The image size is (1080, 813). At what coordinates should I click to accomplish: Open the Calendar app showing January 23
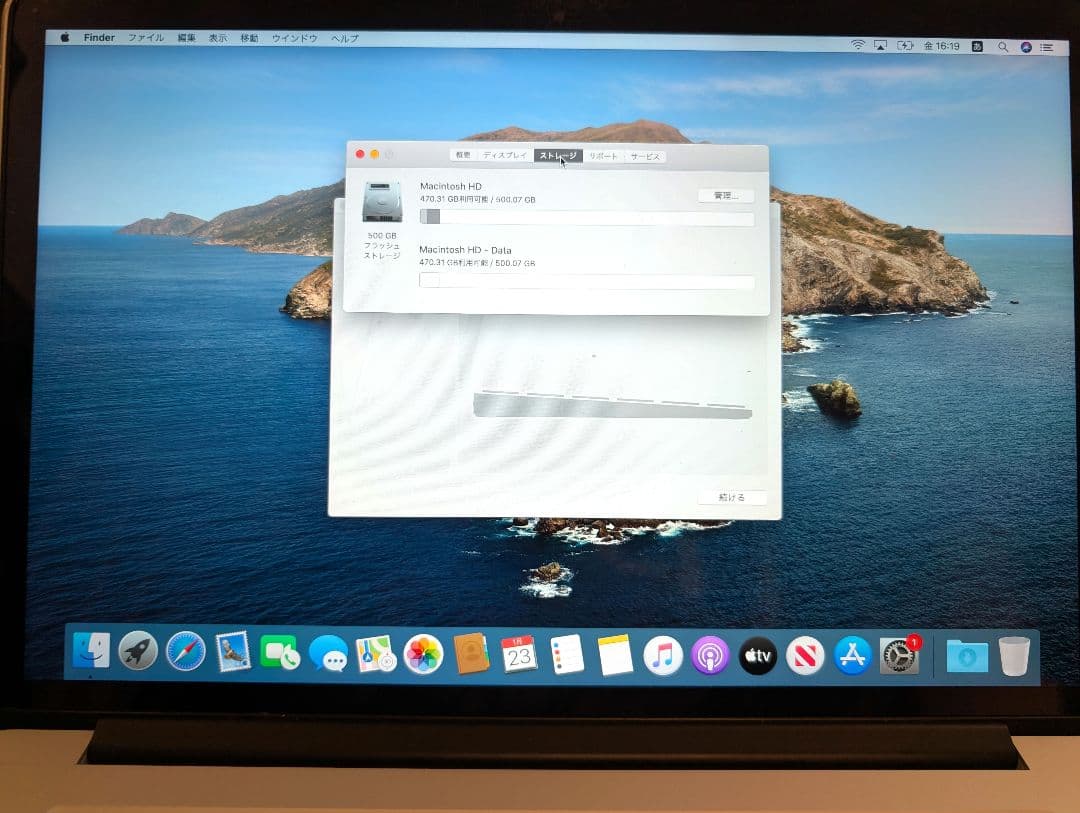pos(520,656)
